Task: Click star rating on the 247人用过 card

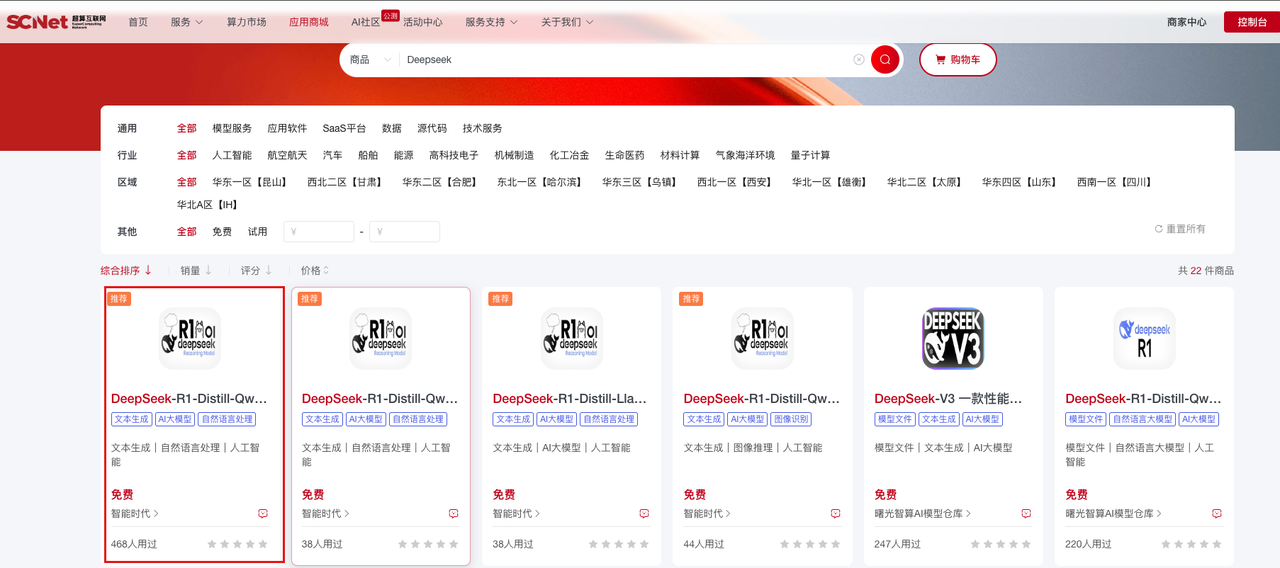Action: 1000,544
